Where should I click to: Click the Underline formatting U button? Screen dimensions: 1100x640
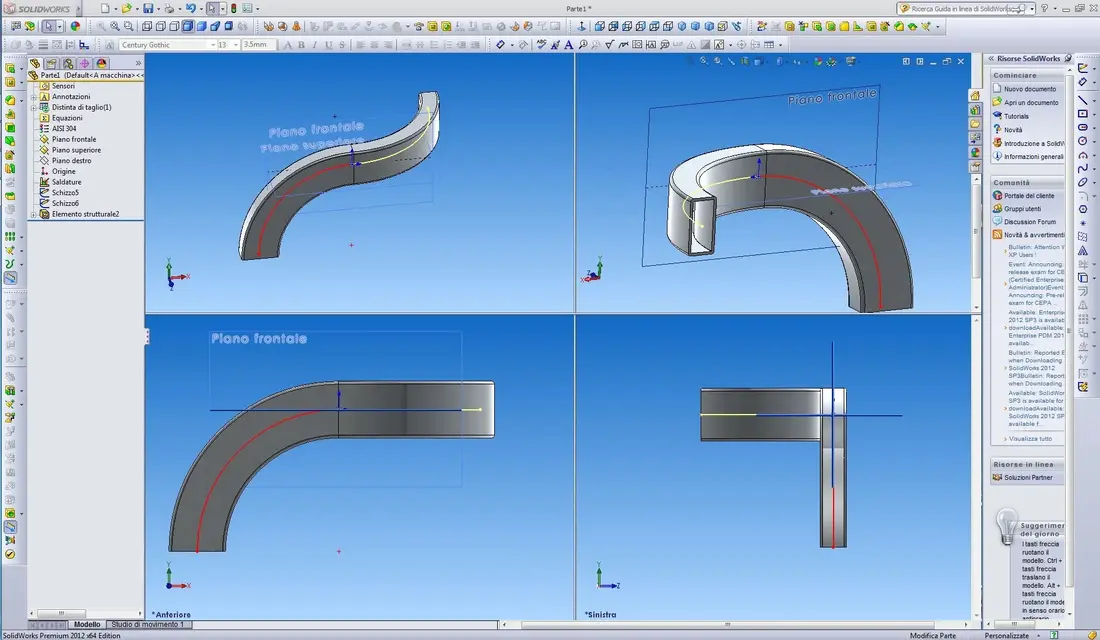tap(328, 44)
